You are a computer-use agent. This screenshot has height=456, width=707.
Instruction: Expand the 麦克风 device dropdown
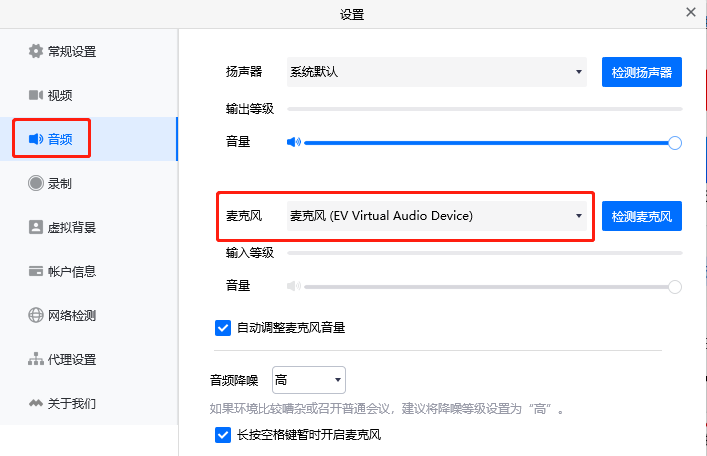436,215
